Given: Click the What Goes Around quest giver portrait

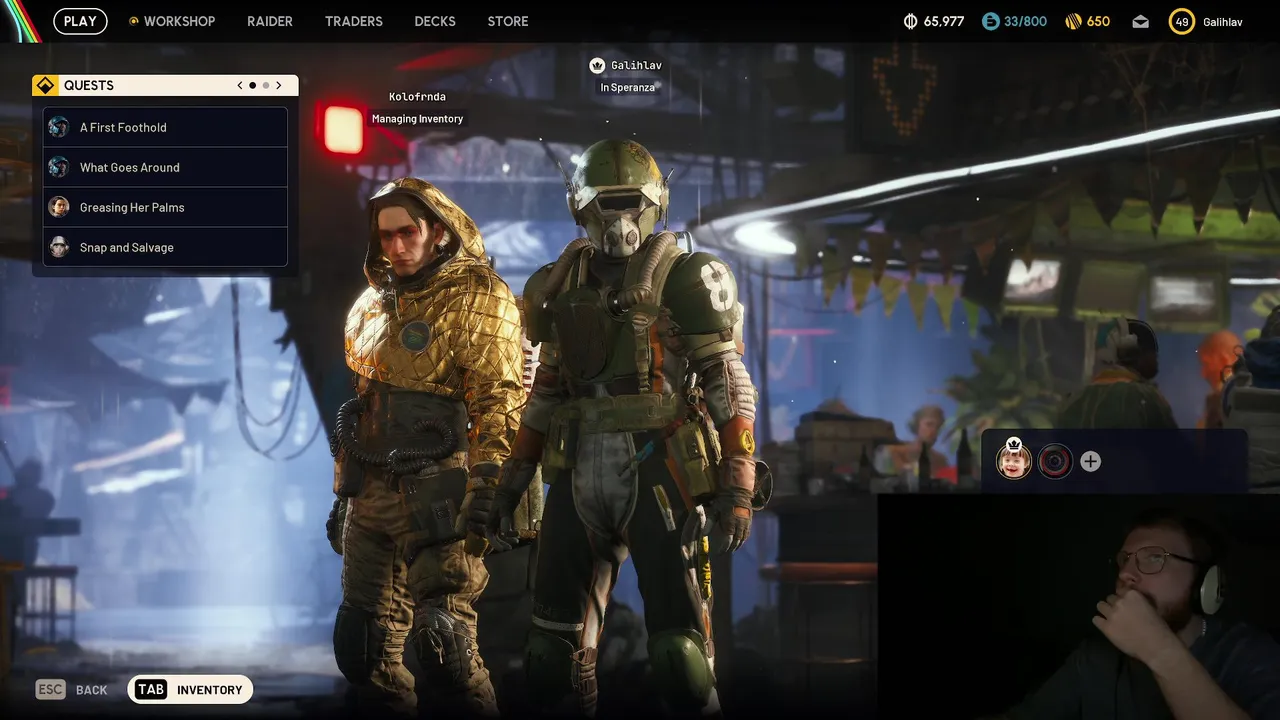Looking at the screenshot, I should [x=59, y=167].
